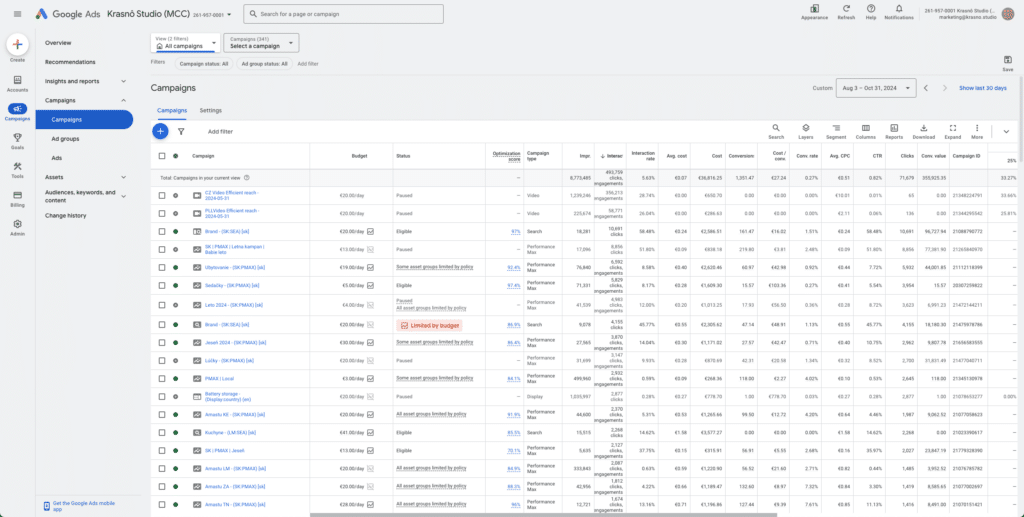
Task: Click Show last 30 days link
Action: click(x=982, y=88)
